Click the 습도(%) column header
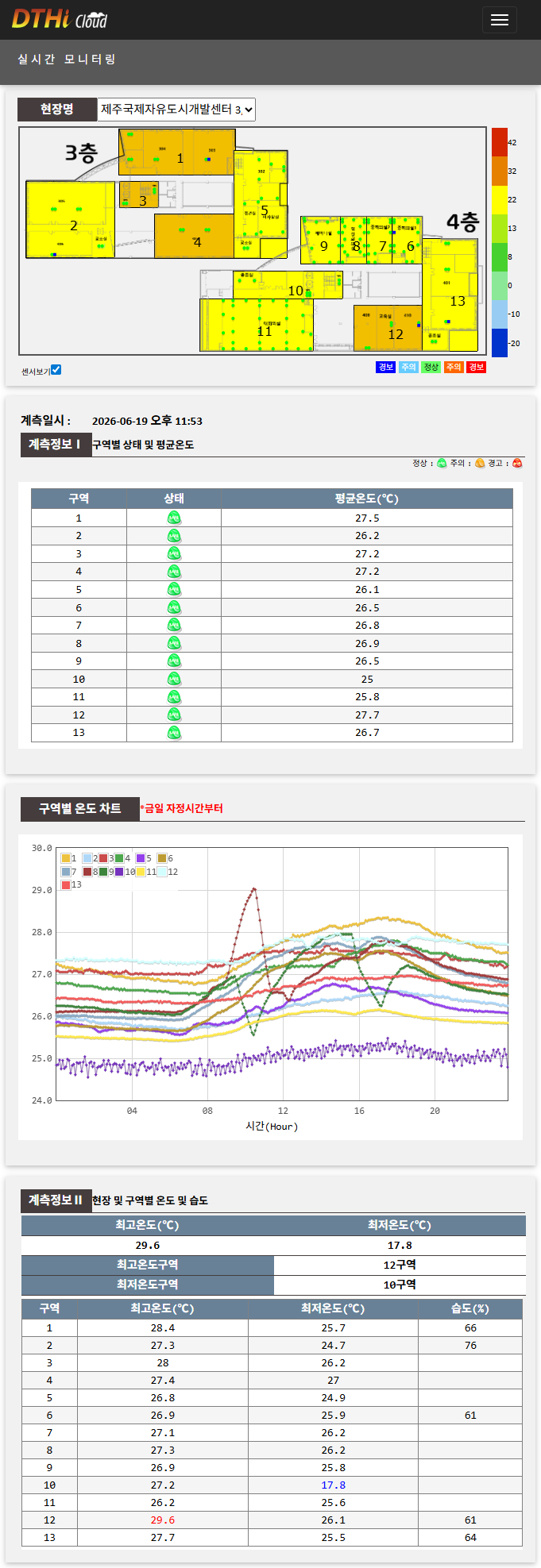This screenshot has width=541, height=1568. 470,1308
